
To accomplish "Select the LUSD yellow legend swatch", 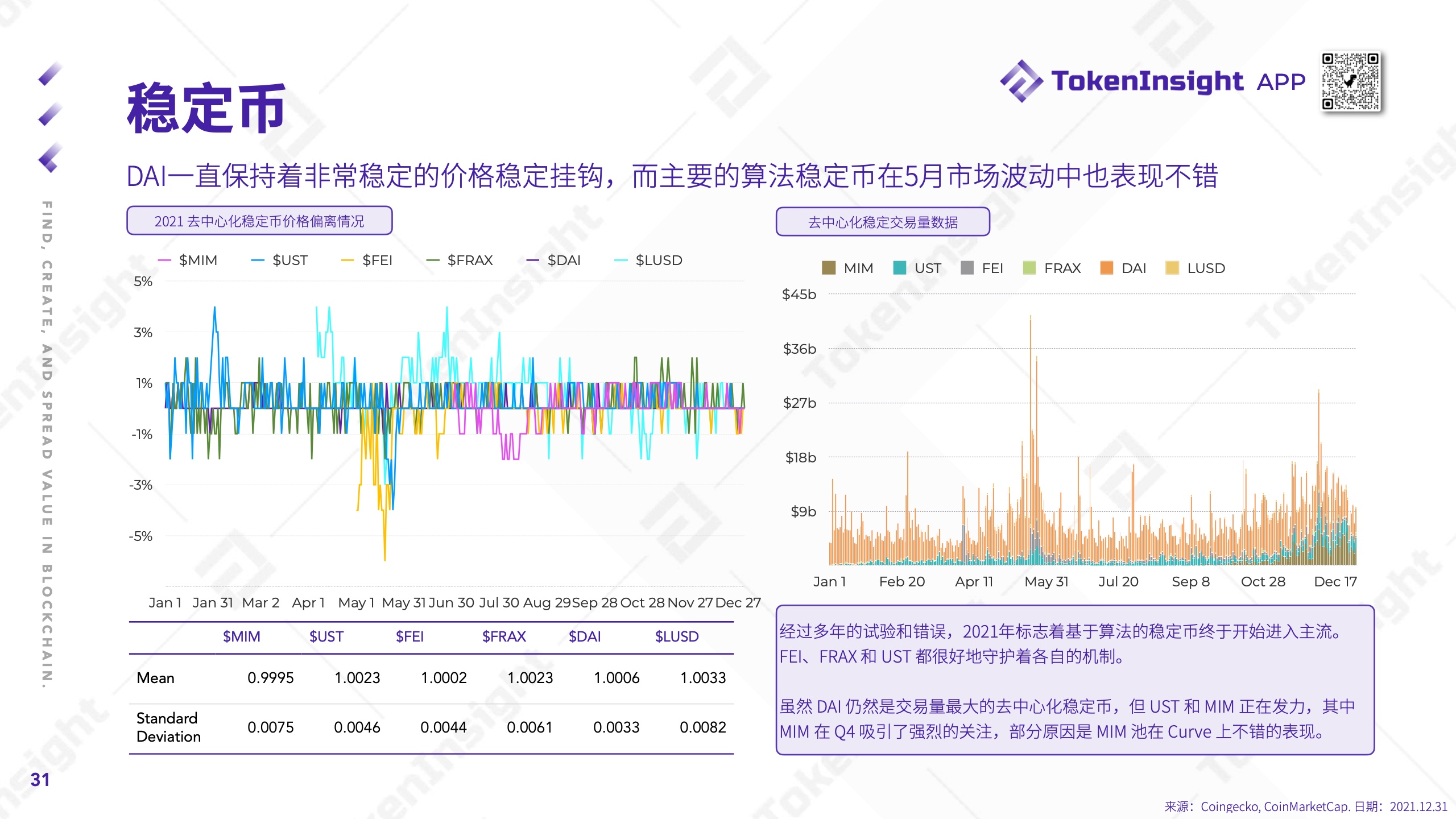I will 1172,268.
